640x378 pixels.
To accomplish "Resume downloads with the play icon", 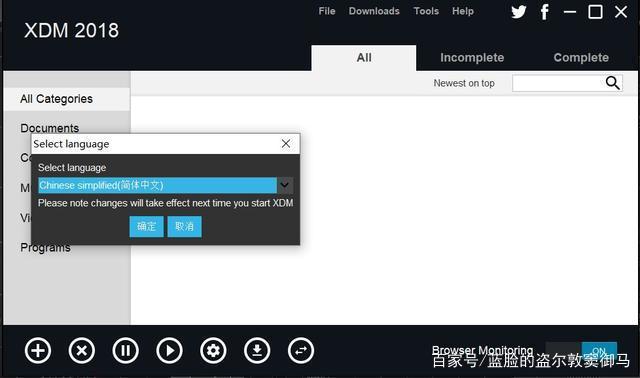I will click(x=169, y=350).
